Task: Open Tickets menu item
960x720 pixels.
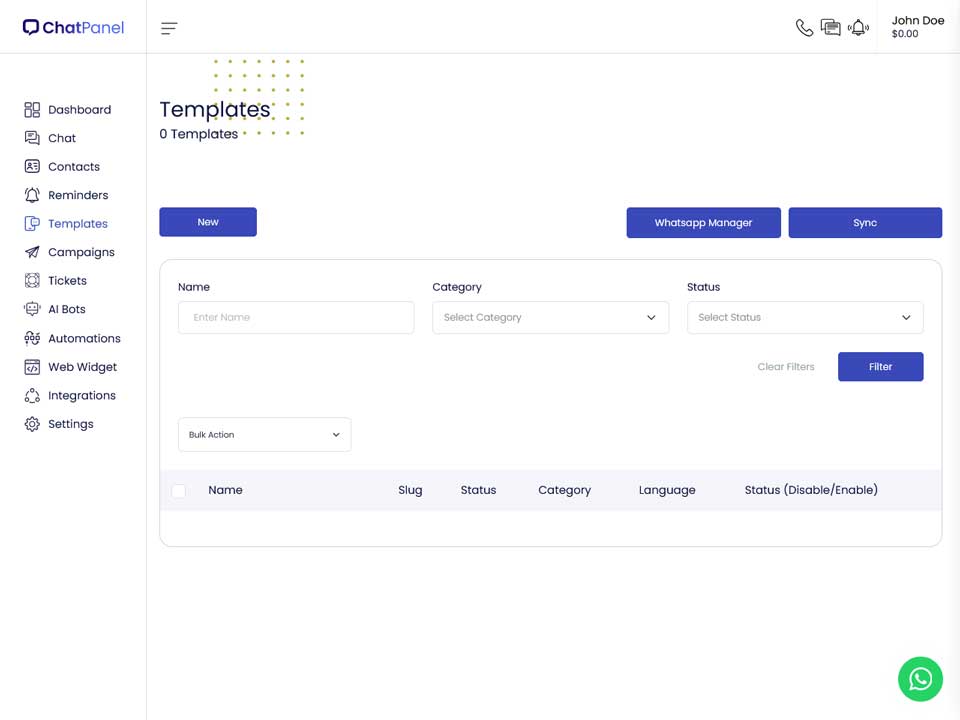Action: [x=67, y=280]
